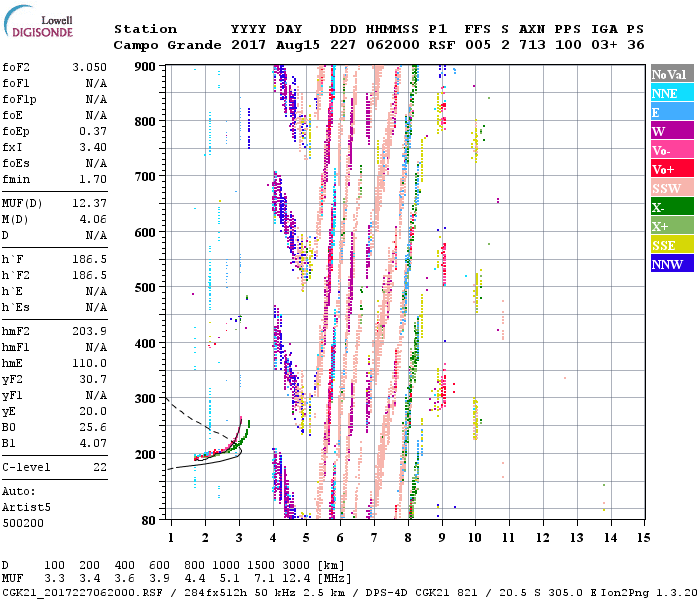Click the B1 value 4.07
The image size is (700, 600).
[x=93, y=443]
